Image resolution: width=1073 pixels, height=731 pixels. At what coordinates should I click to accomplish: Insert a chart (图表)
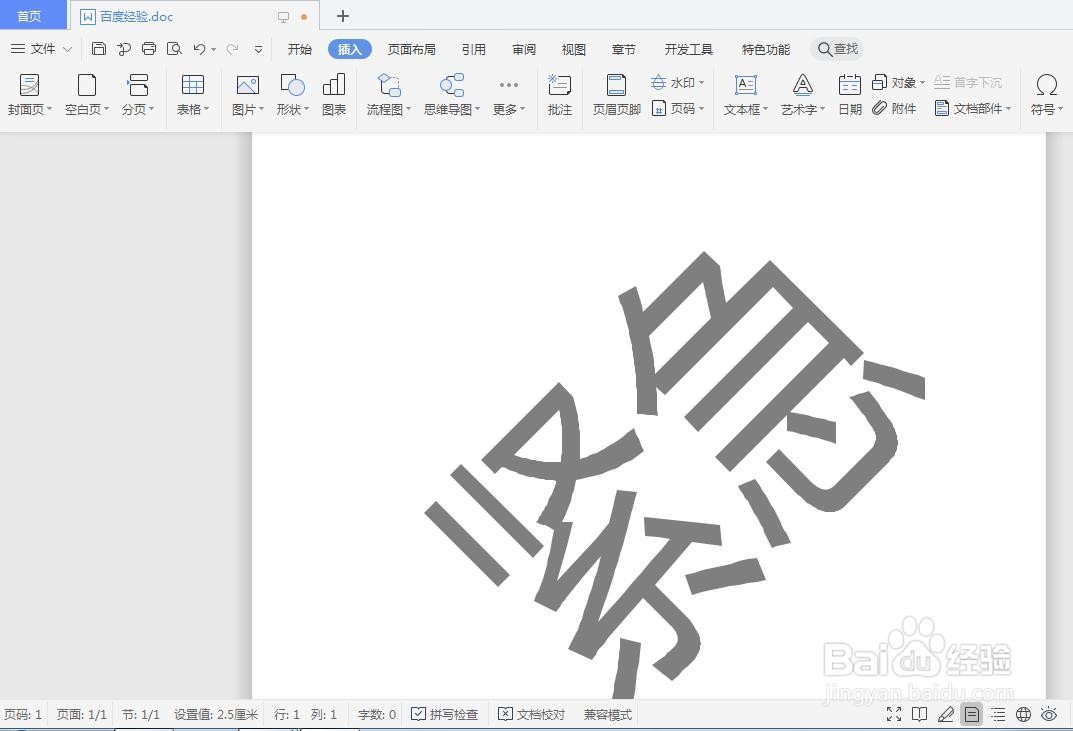334,94
